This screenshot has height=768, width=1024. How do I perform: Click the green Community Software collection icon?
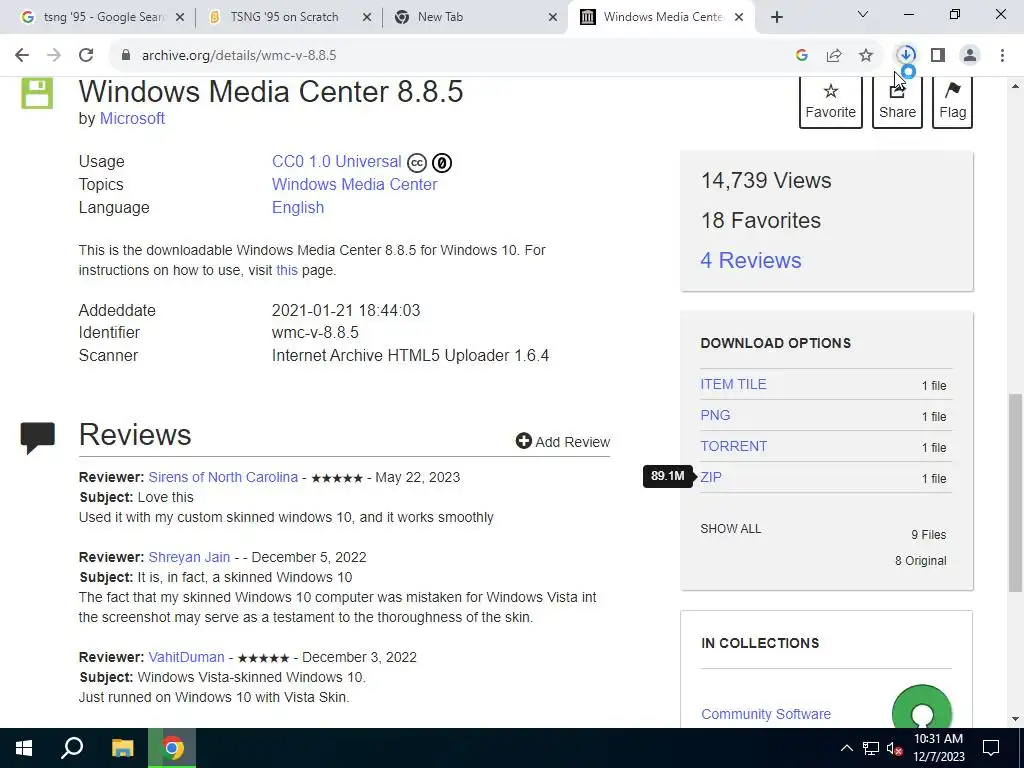(921, 709)
